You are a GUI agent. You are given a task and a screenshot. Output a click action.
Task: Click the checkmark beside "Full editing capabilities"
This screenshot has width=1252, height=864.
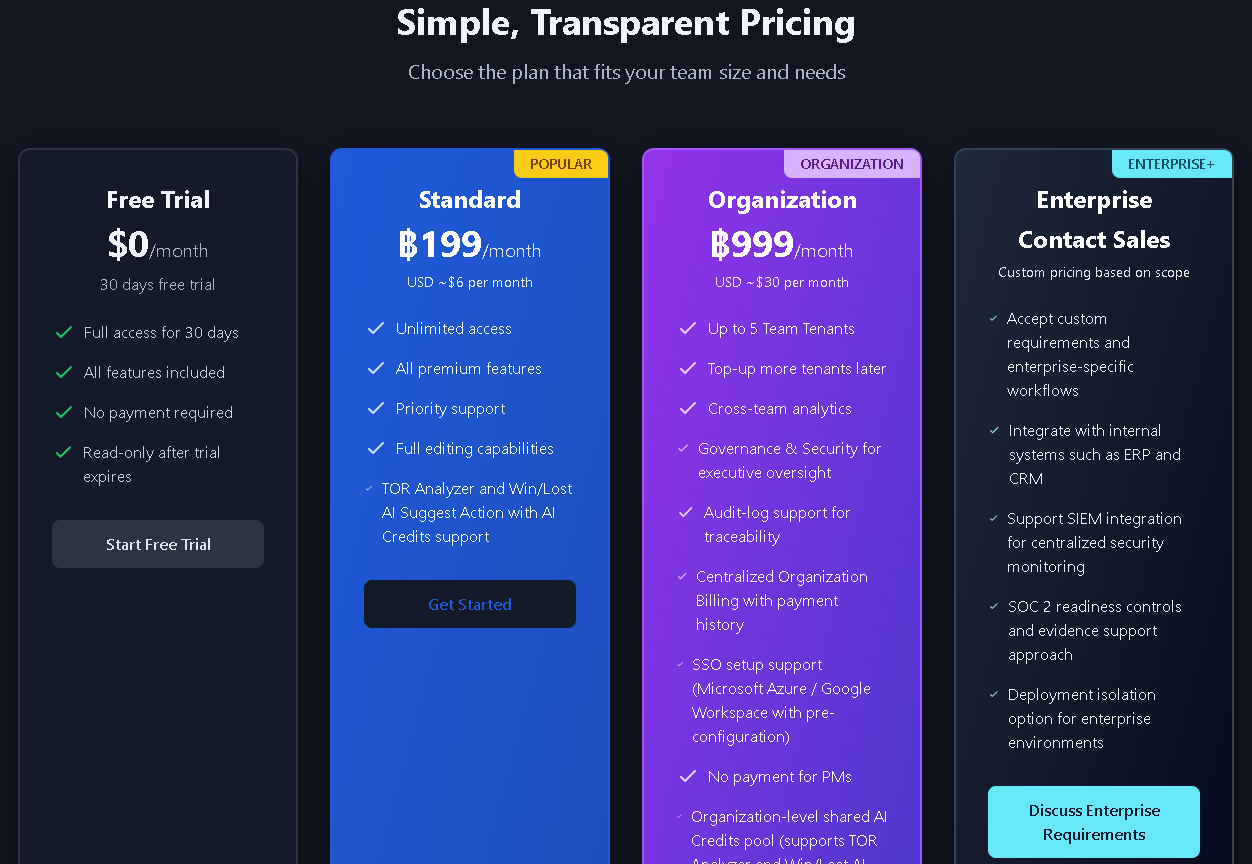tap(376, 448)
